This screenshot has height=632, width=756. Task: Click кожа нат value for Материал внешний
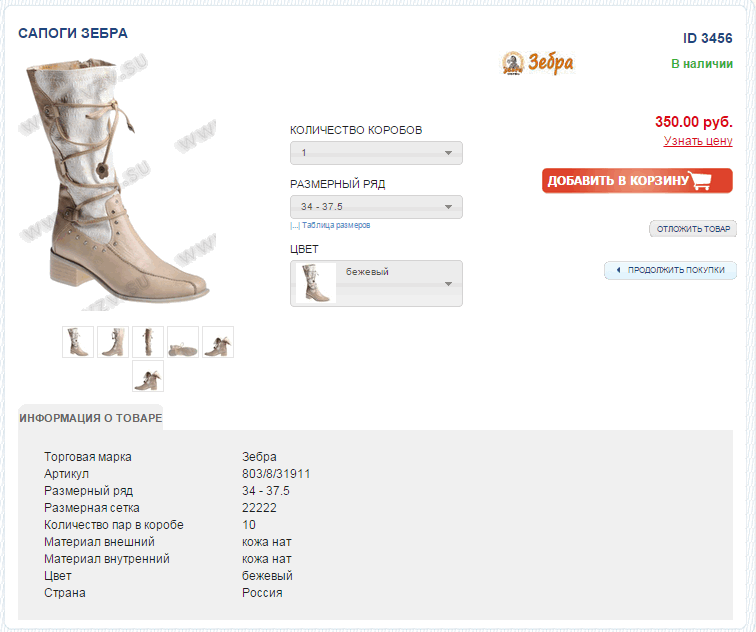(x=267, y=542)
